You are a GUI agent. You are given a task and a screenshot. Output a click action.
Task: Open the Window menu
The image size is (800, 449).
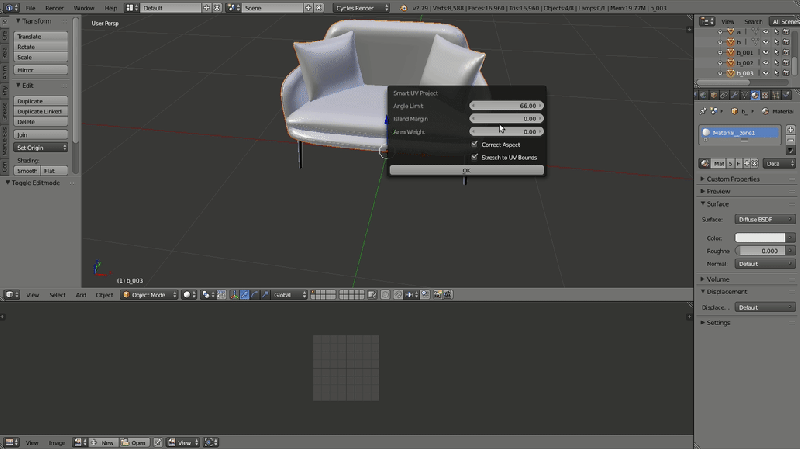pos(84,8)
